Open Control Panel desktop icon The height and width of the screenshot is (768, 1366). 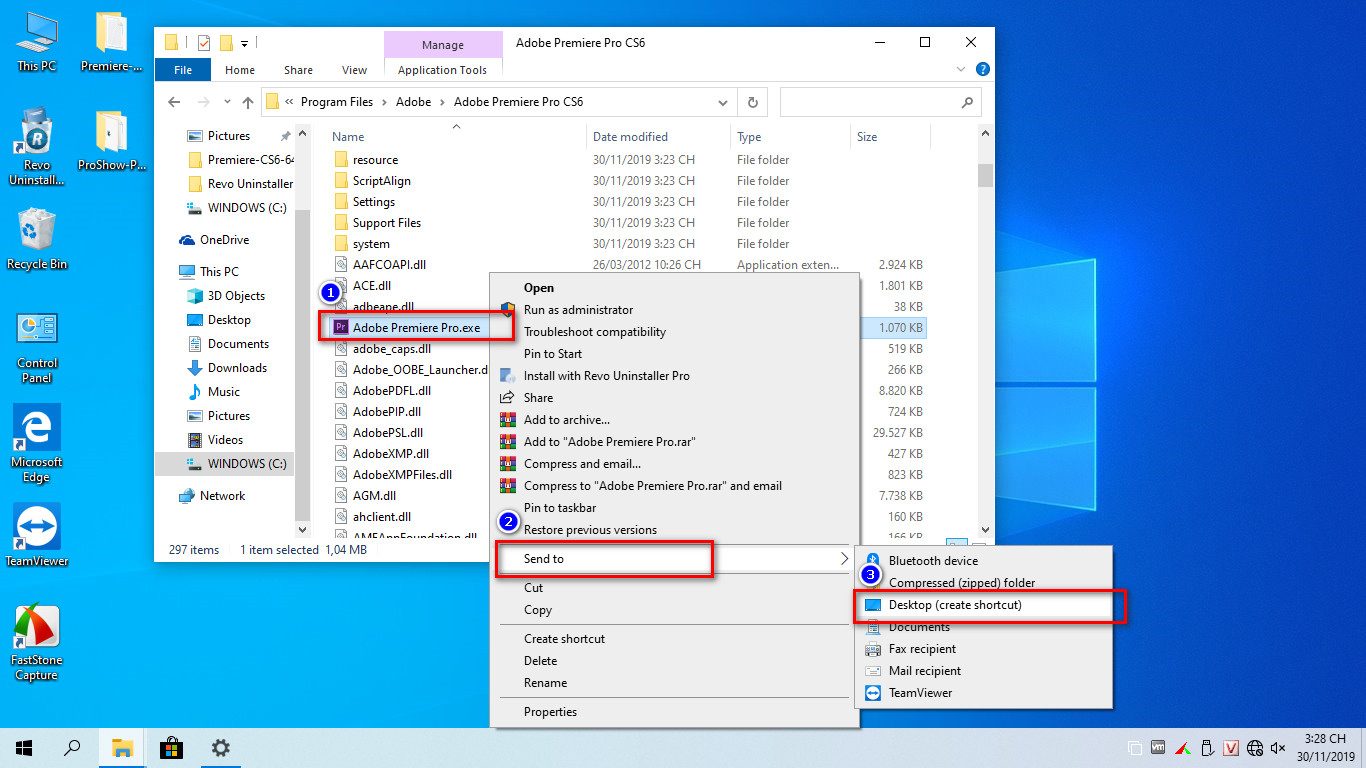37,347
